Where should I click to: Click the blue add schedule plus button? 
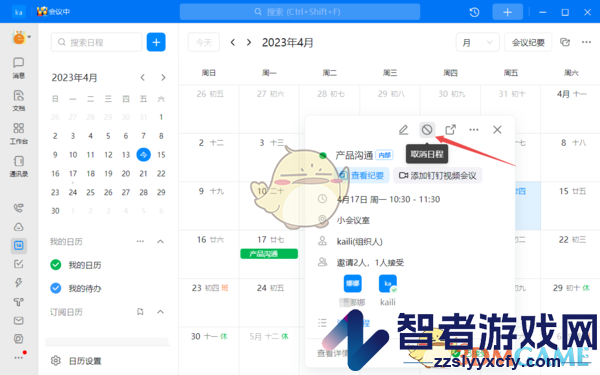[156, 42]
